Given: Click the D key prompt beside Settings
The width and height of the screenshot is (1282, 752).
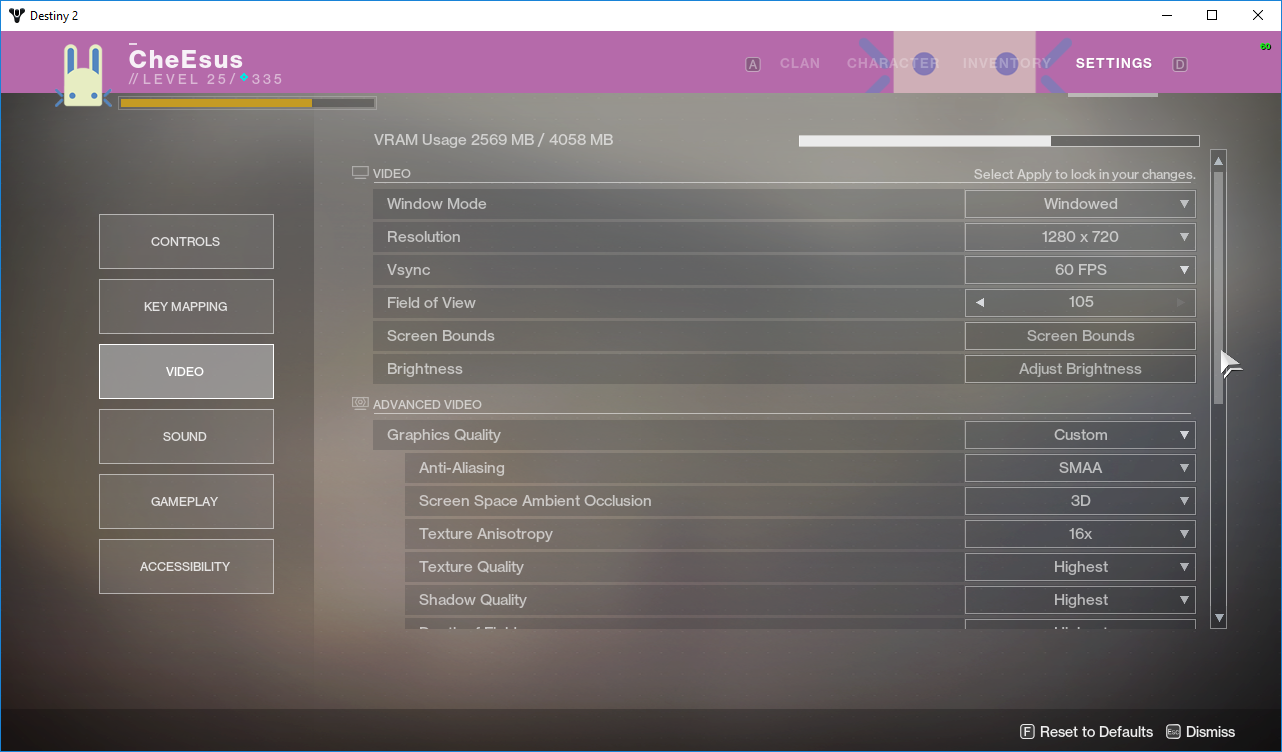Looking at the screenshot, I should (x=1180, y=64).
